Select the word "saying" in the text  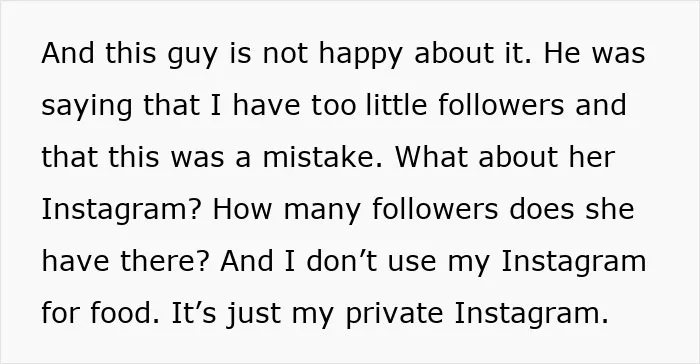pos(87,107)
